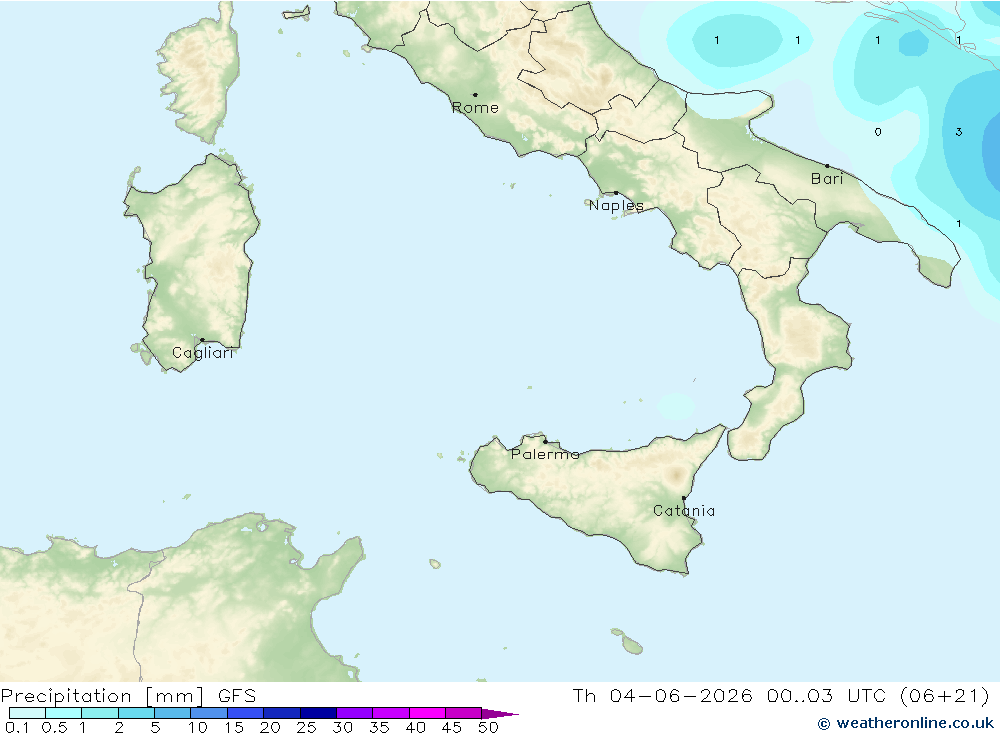Pick the 30–35 mm purple legend swatch
This screenshot has height=733, width=1000.
pos(355,713)
